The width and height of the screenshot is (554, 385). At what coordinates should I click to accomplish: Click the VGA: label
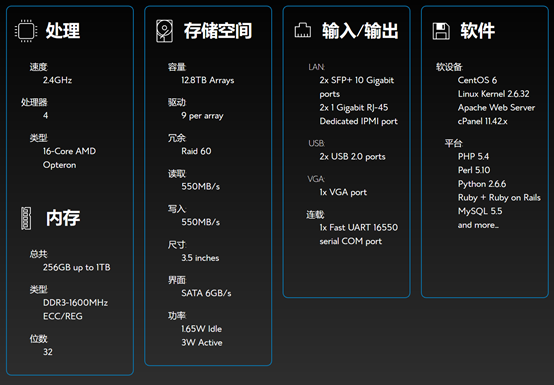(x=316, y=179)
